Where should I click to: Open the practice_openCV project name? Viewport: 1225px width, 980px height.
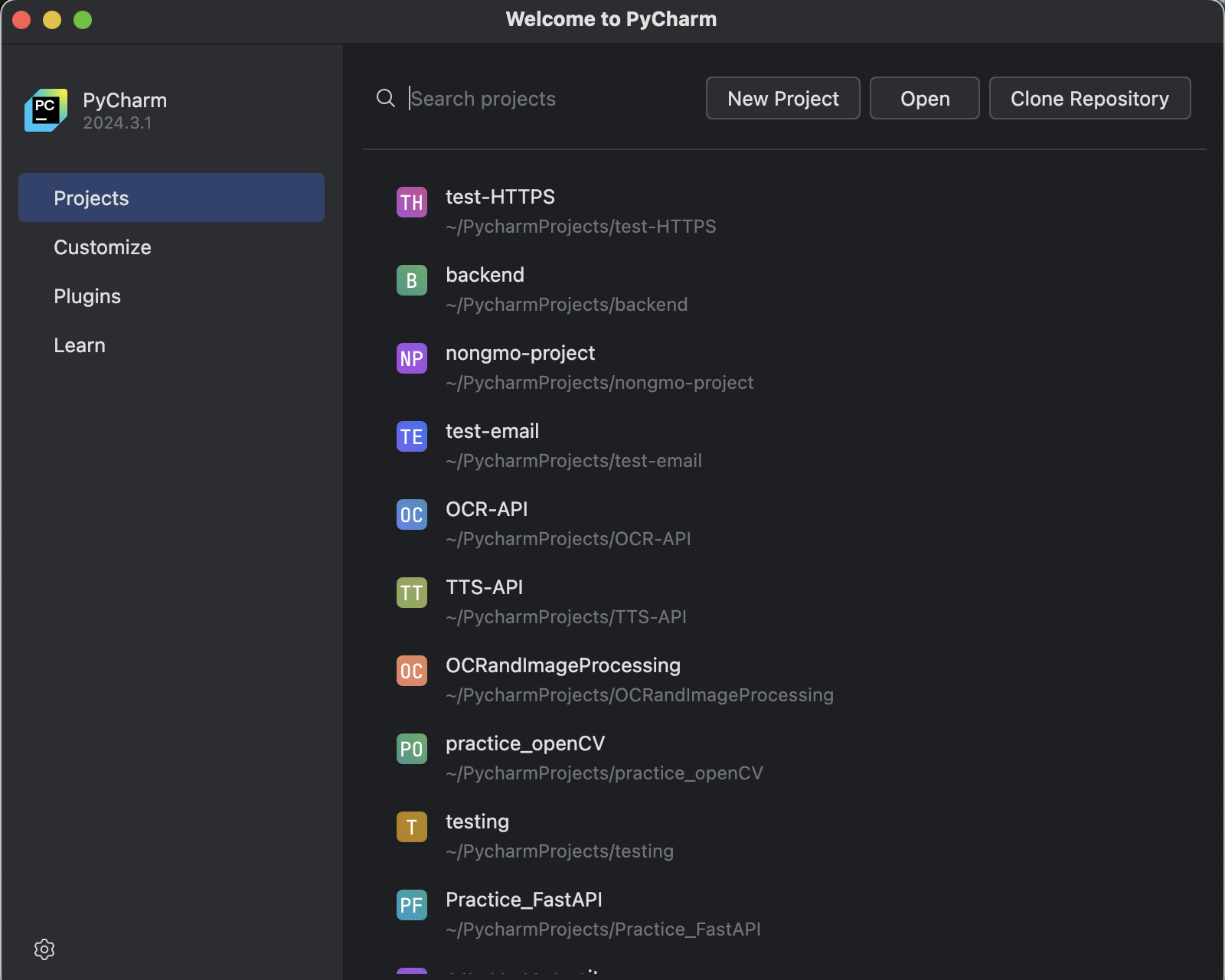click(x=525, y=743)
